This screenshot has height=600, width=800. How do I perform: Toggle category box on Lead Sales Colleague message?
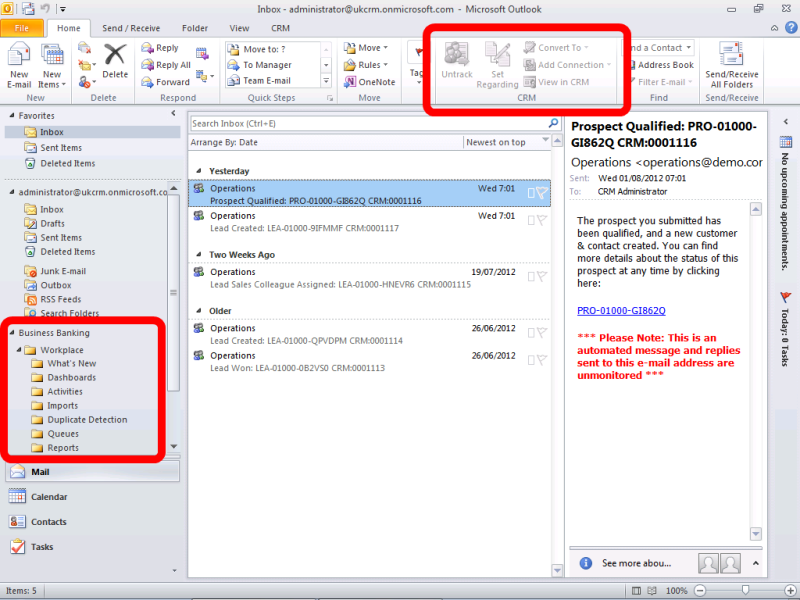click(531, 276)
